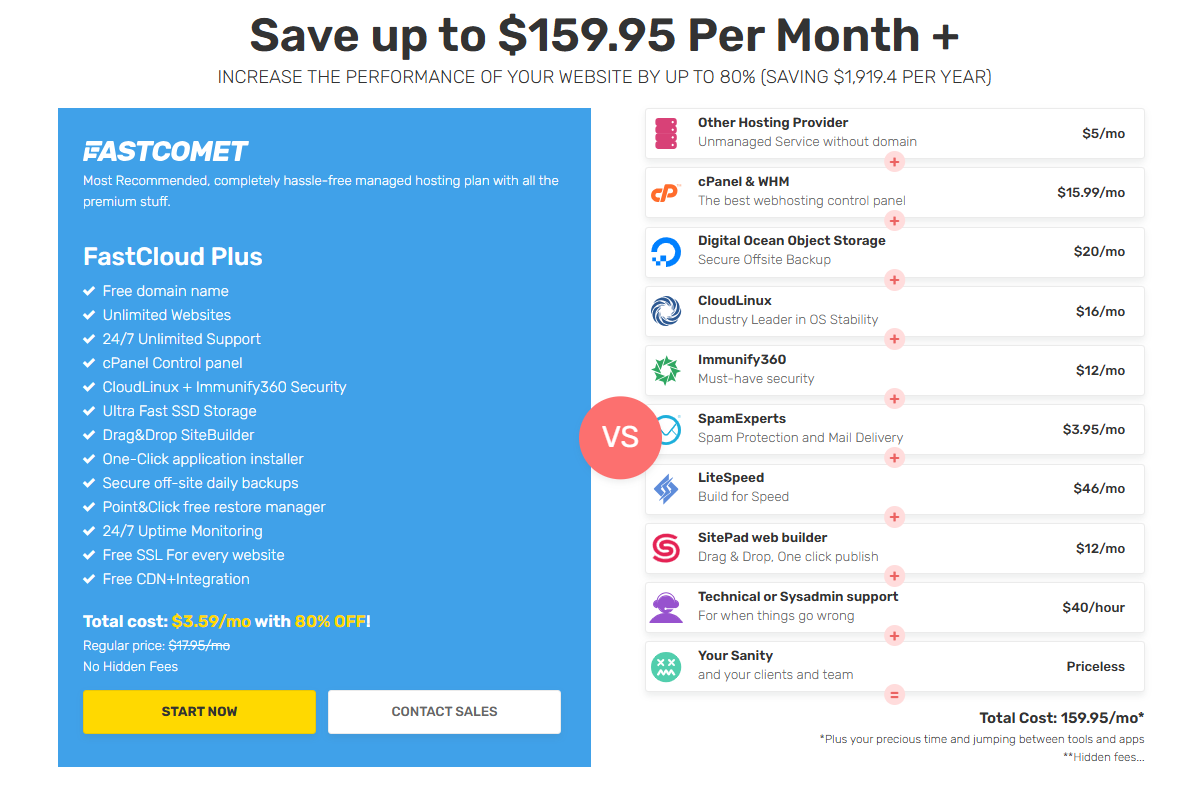Click the CONTACT SALES button
Image resolution: width=1197 pixels, height=789 pixels.
444,711
